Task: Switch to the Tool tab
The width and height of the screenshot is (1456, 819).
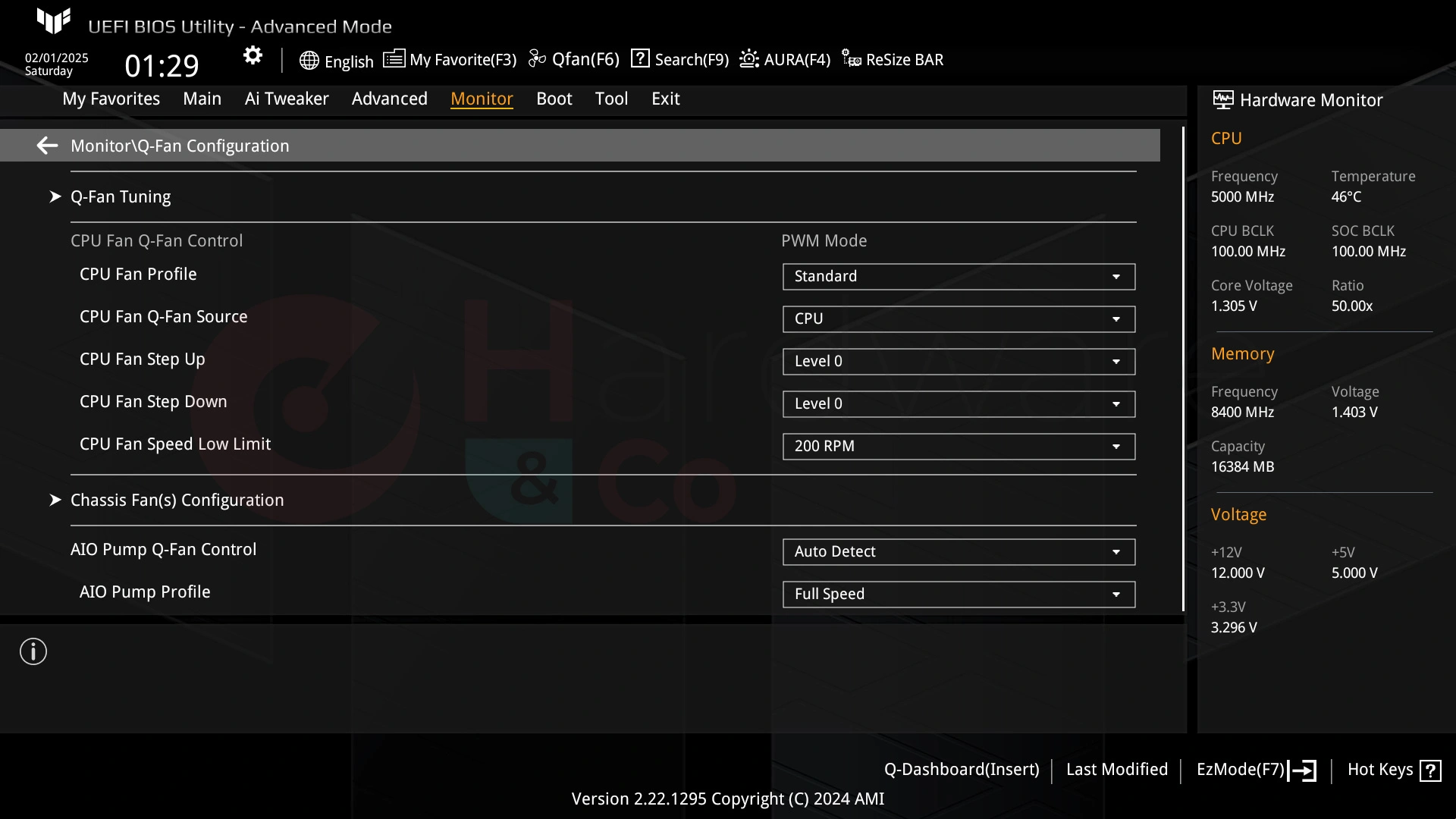Action: pyautogui.click(x=611, y=99)
